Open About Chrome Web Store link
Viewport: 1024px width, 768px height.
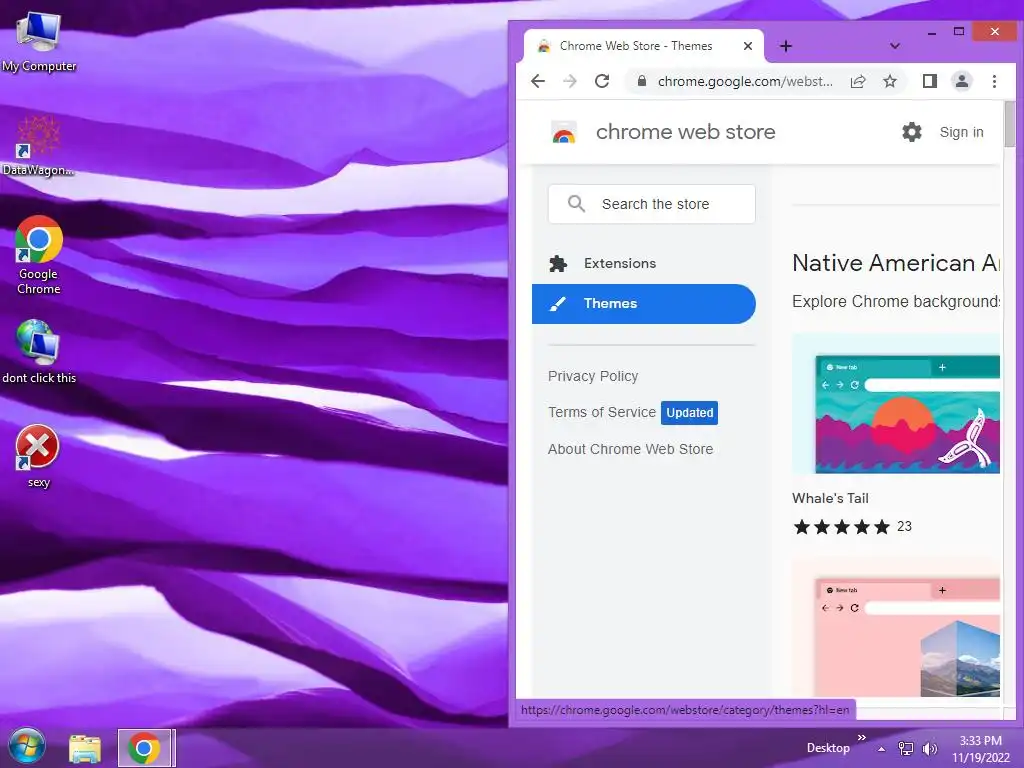(630, 449)
